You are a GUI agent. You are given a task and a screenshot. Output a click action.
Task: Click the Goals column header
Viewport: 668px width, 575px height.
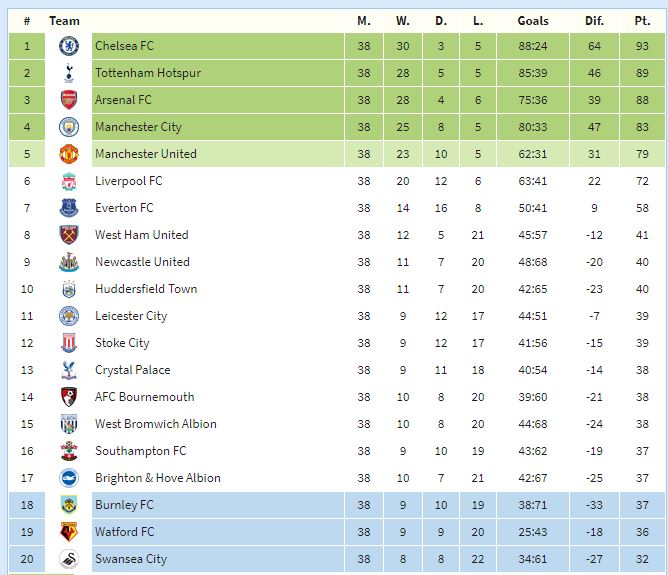[533, 21]
